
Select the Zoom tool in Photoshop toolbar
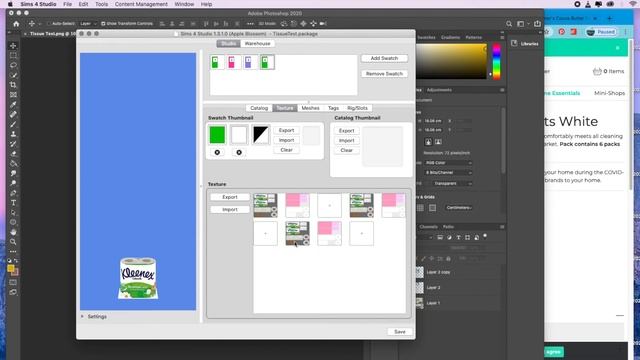click(x=13, y=242)
